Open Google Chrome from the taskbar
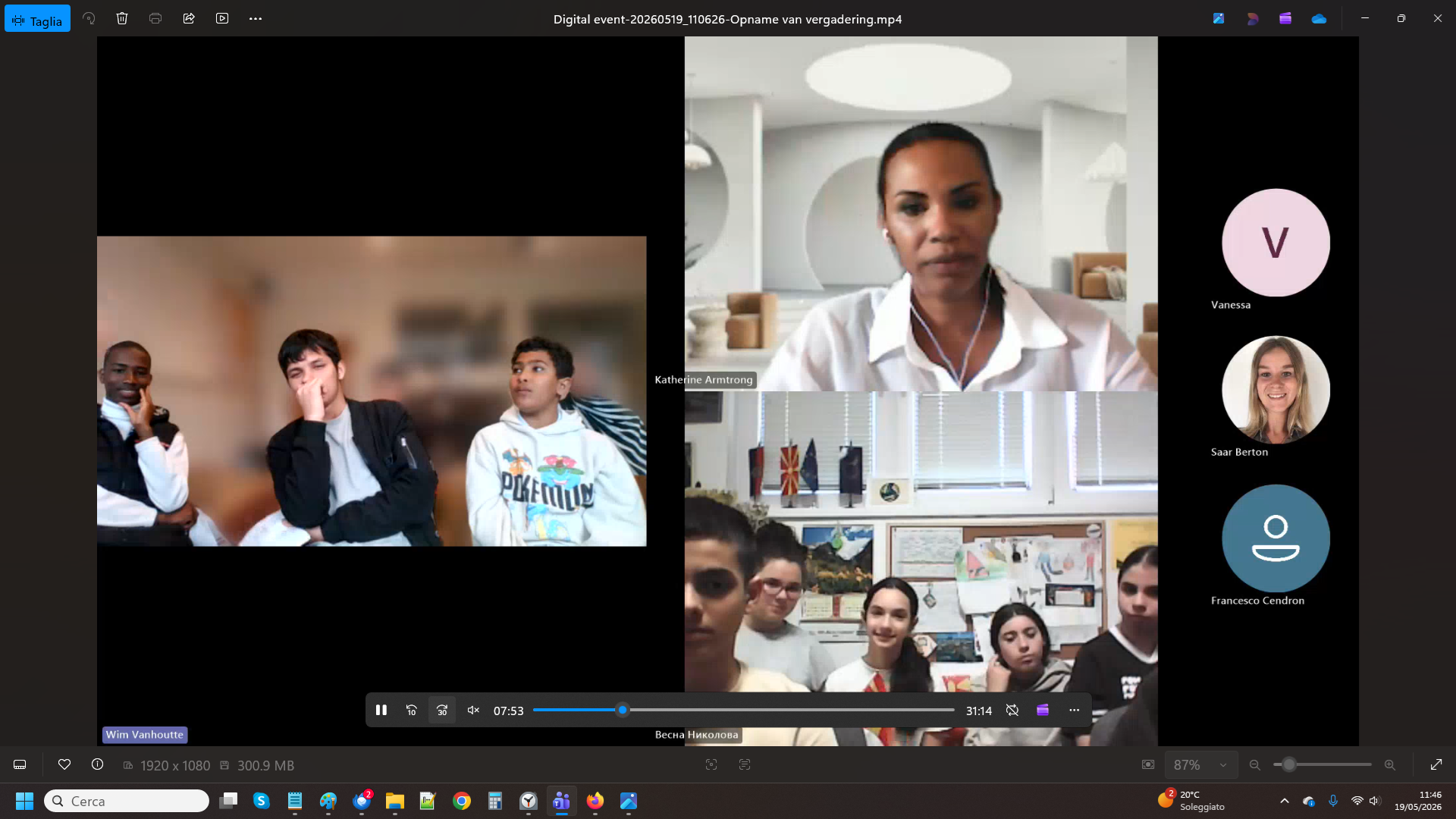The height and width of the screenshot is (819, 1456). (x=462, y=802)
